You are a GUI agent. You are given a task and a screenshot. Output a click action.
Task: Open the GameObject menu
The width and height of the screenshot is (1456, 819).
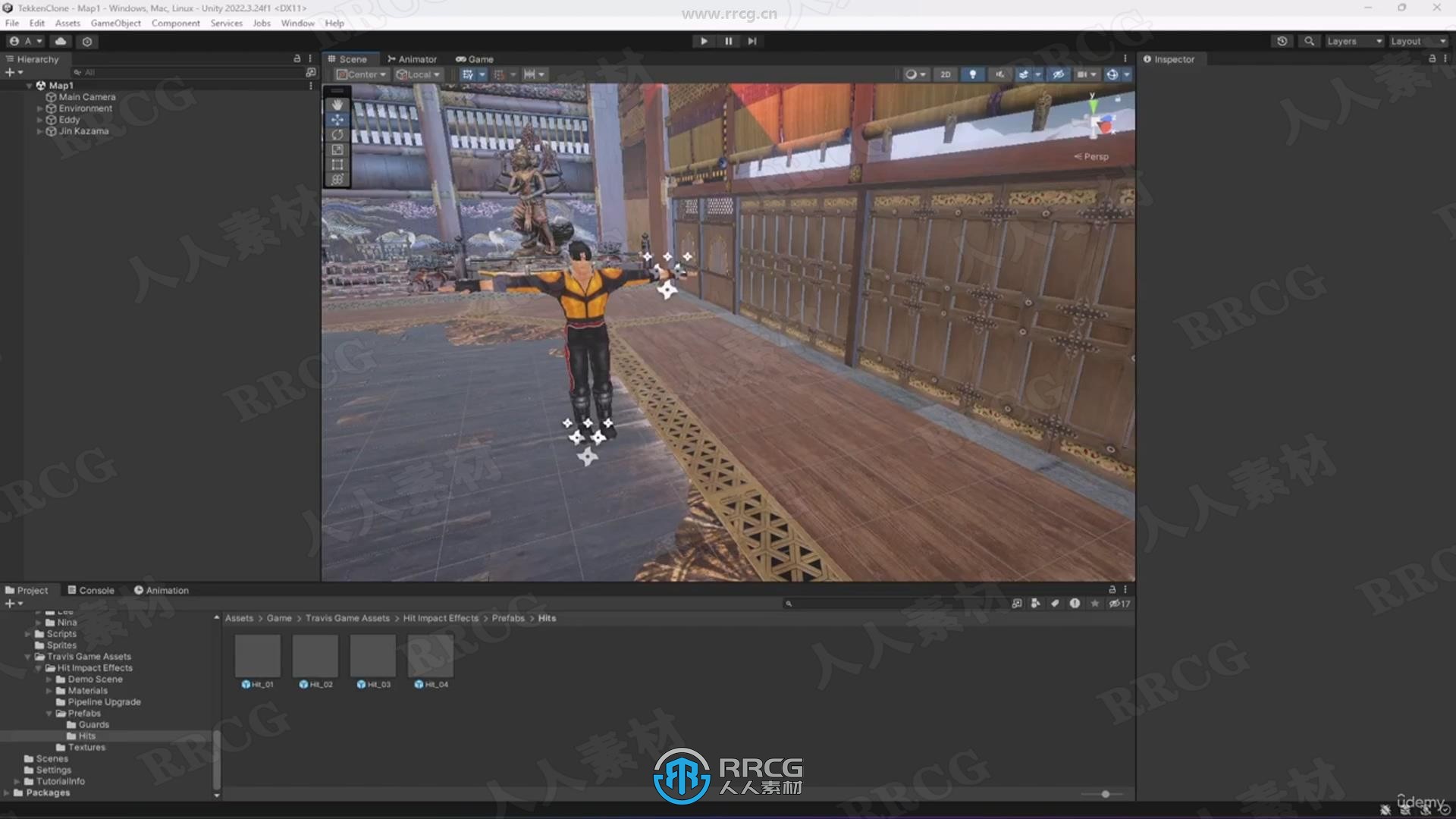[x=115, y=23]
